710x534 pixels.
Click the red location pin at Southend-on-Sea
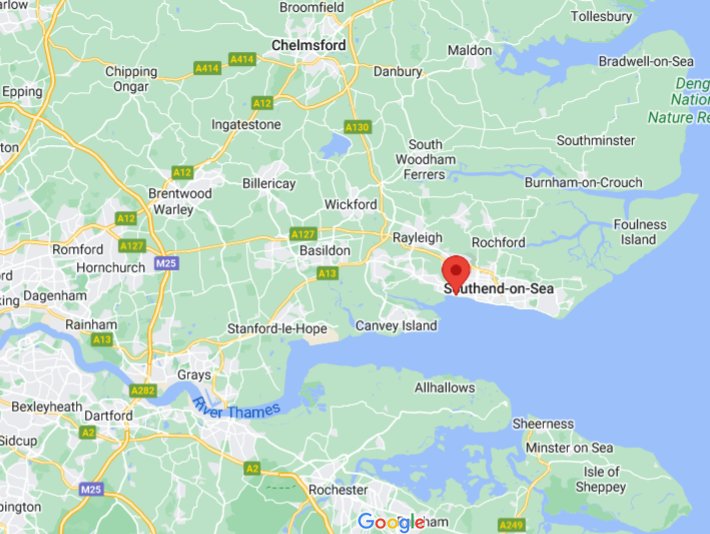click(x=456, y=274)
